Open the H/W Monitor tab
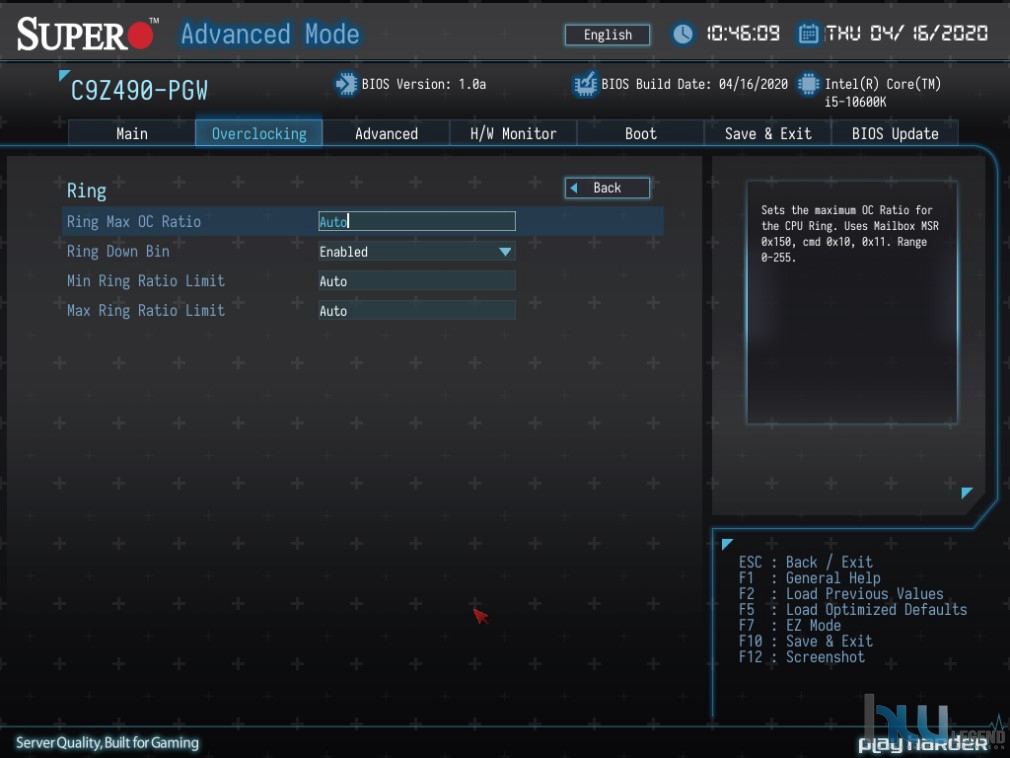This screenshot has width=1010, height=758. tap(513, 133)
